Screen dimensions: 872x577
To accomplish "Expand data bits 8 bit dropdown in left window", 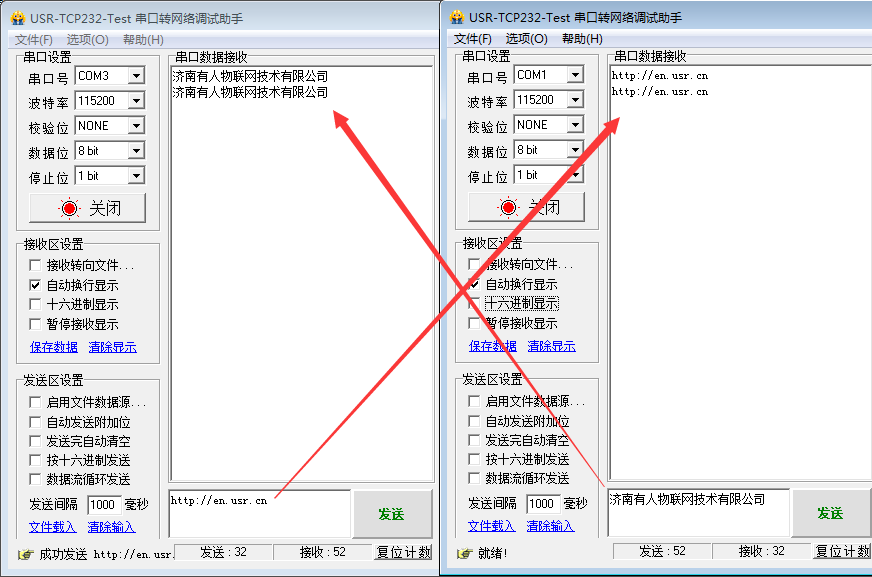I will pyautogui.click(x=136, y=151).
